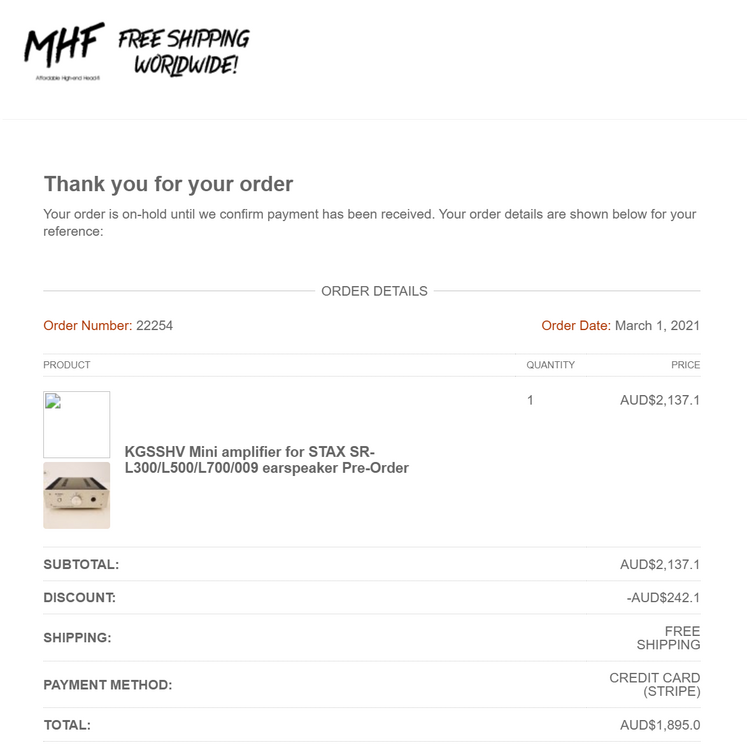Click the ORDER DETAILS section heading
Viewport: 747px width, 750px height.
pyautogui.click(x=374, y=291)
